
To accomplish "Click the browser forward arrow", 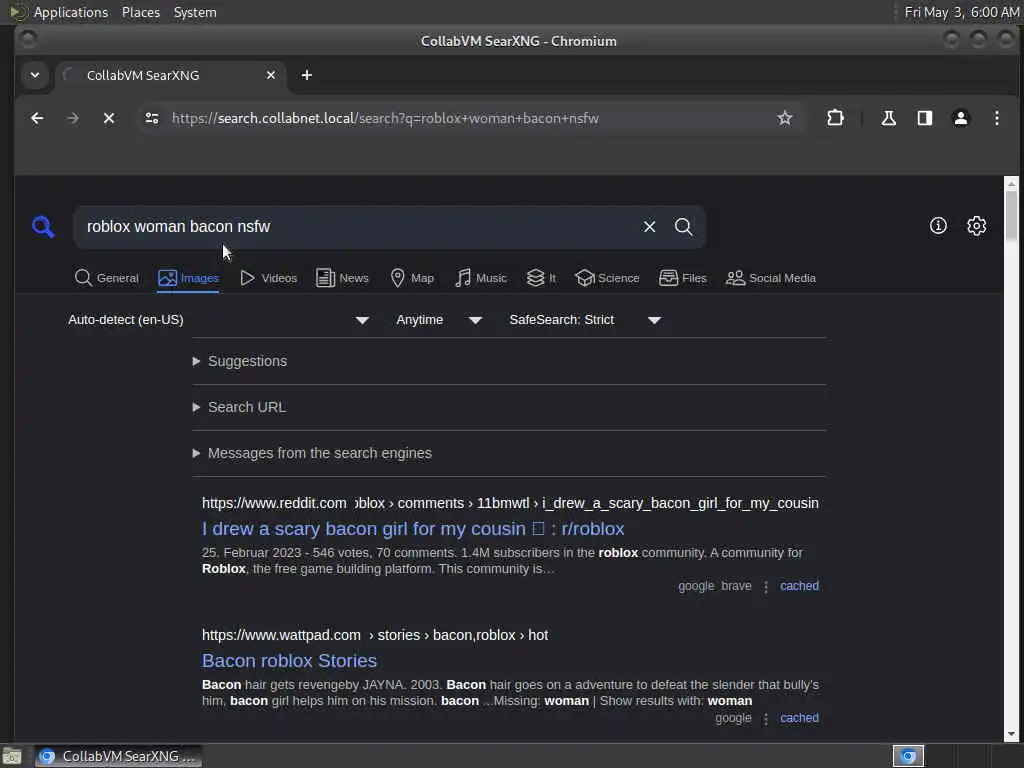I will coord(73,118).
